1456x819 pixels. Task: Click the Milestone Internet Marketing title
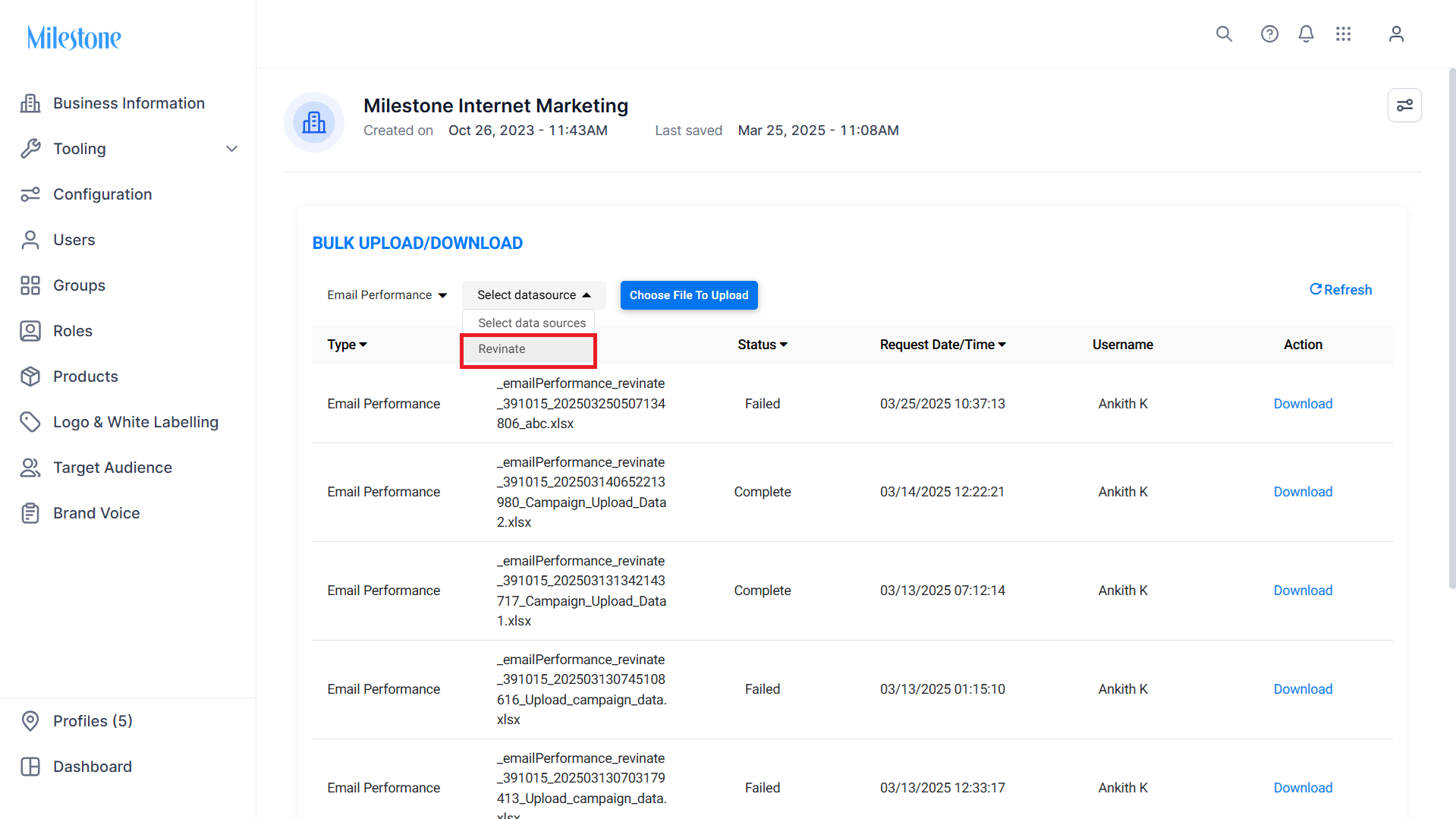[495, 106]
